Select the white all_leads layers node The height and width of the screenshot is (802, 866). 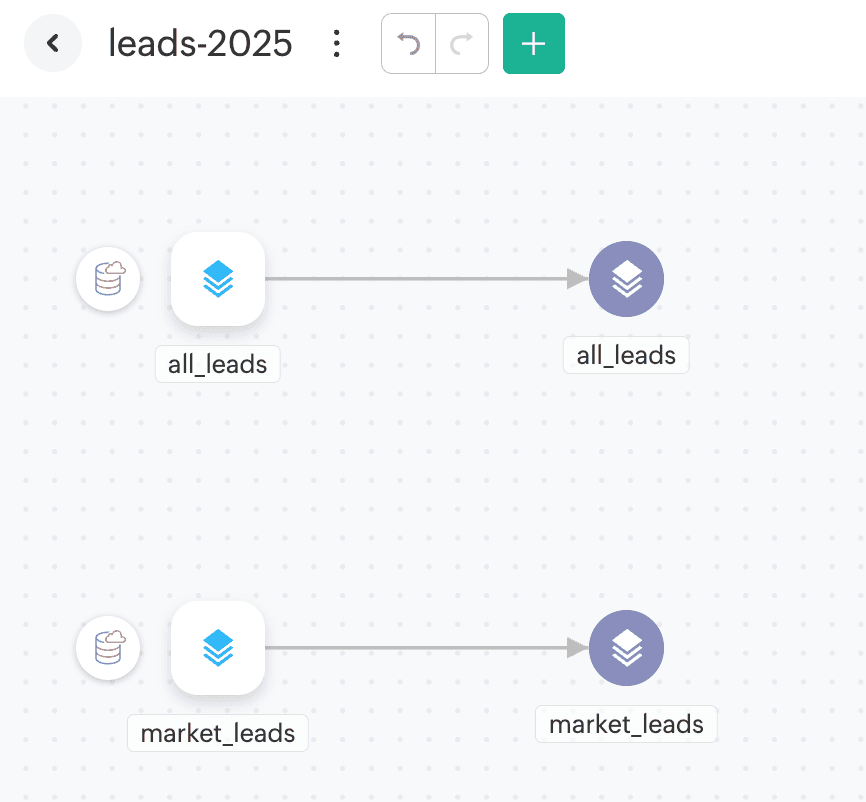pyautogui.click(x=218, y=279)
